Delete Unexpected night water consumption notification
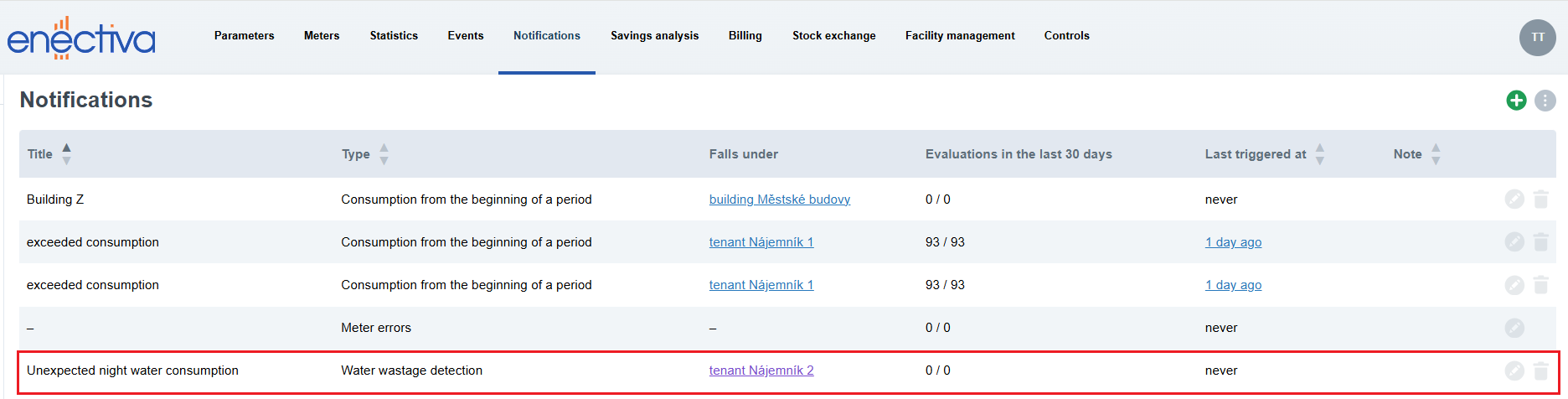The height and width of the screenshot is (399, 1568). coord(1540,370)
